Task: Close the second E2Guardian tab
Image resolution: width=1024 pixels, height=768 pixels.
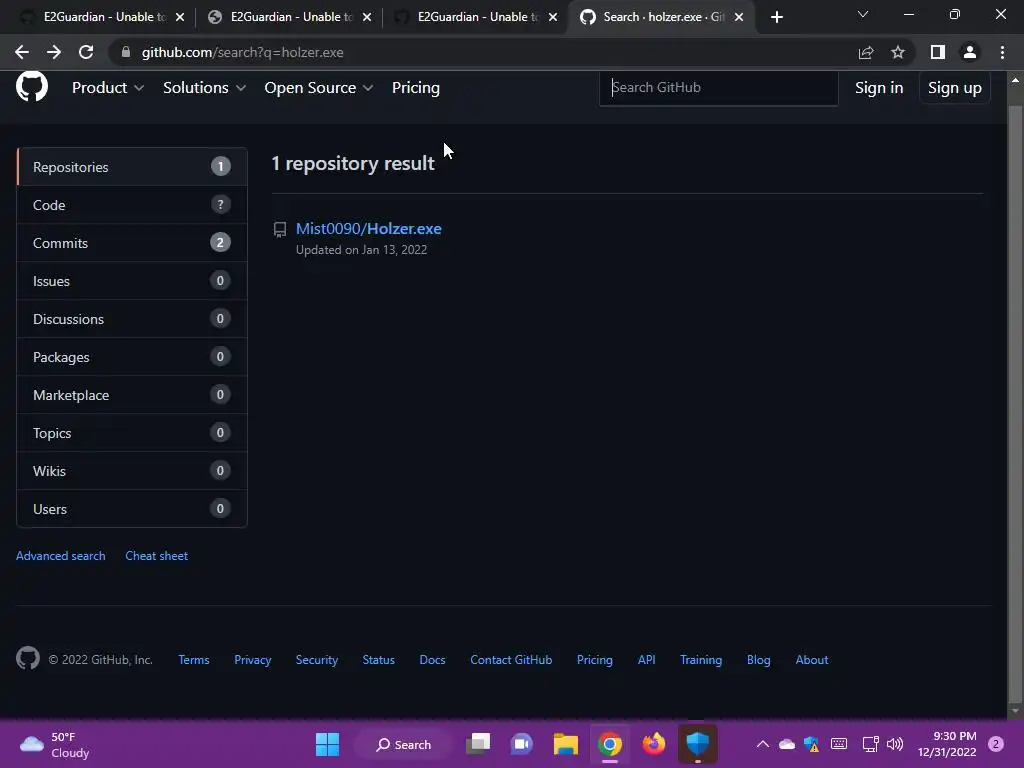Action: pos(367,18)
